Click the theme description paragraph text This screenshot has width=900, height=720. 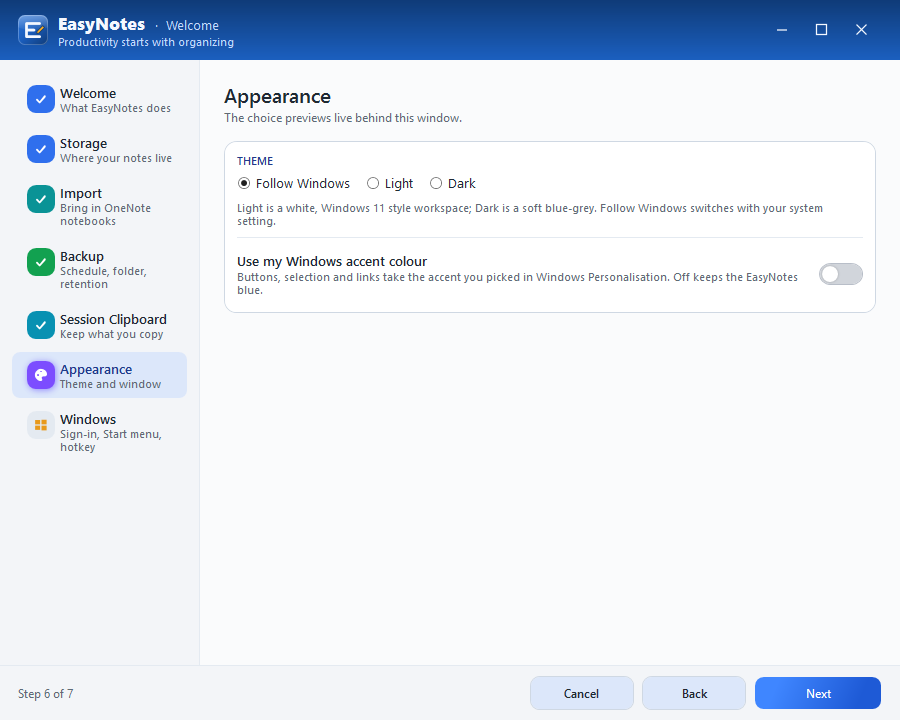pos(530,214)
